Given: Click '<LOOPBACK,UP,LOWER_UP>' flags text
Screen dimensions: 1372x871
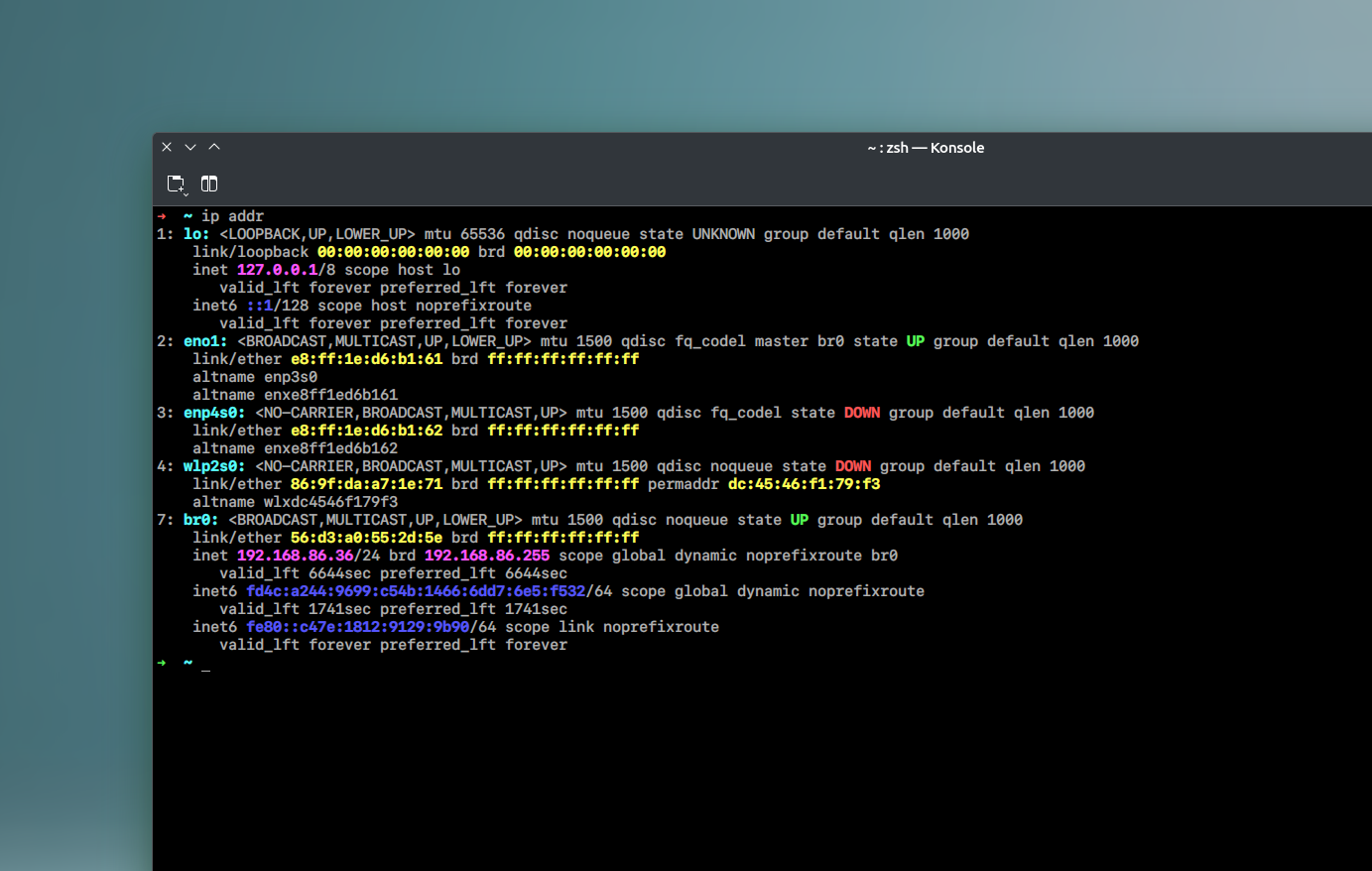Looking at the screenshot, I should 317,234.
